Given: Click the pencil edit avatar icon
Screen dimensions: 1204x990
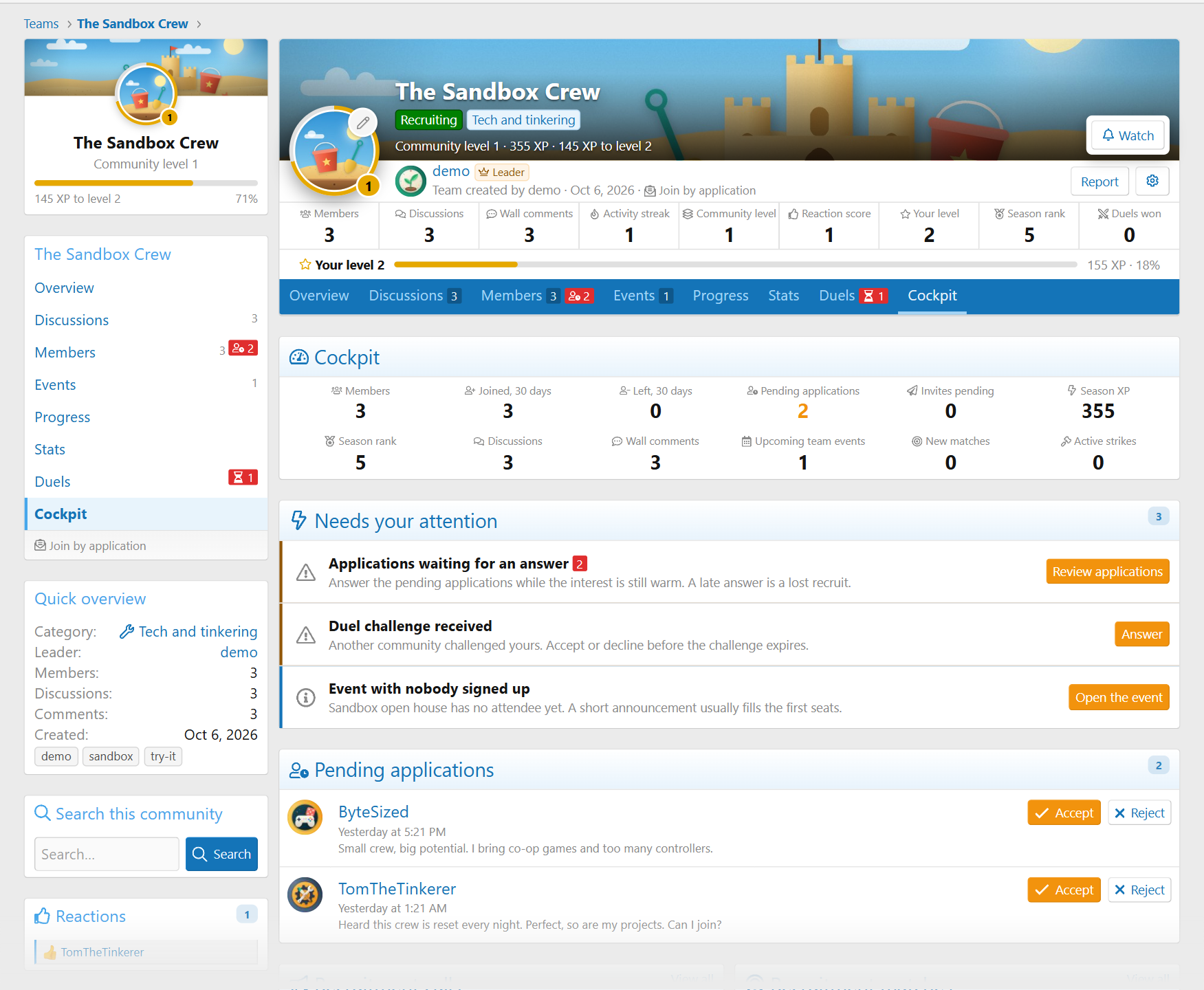Looking at the screenshot, I should coord(363,123).
